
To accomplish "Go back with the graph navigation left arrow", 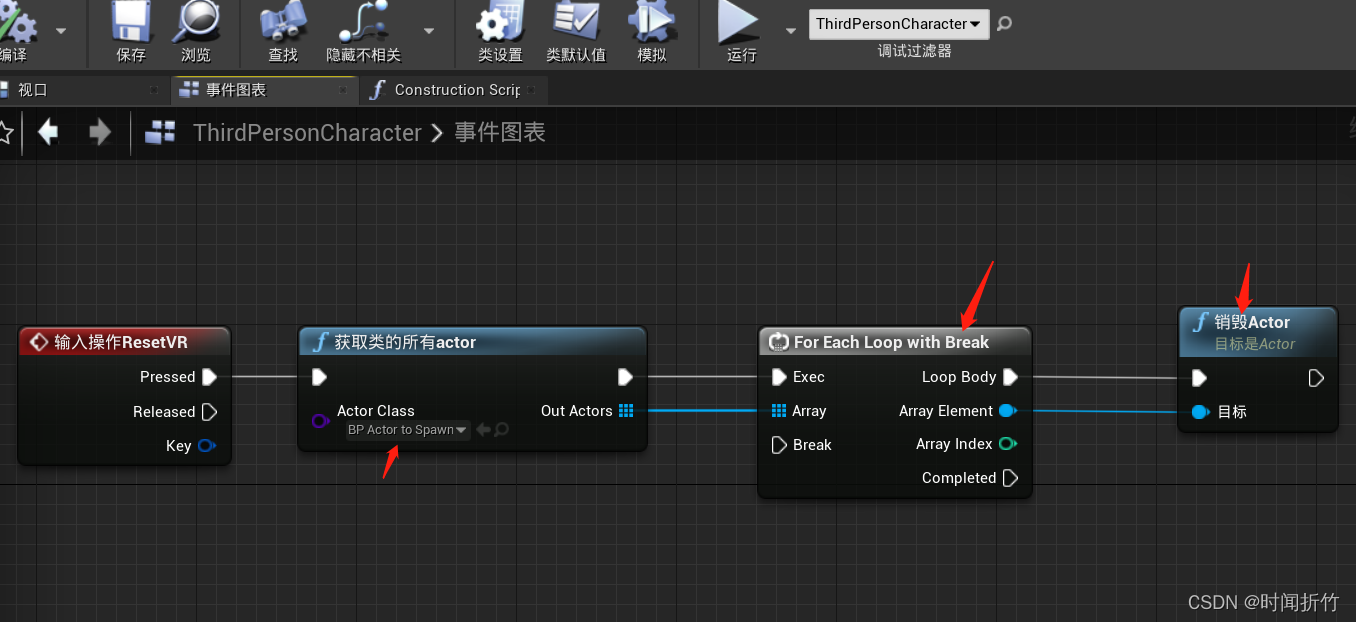I will [48, 132].
